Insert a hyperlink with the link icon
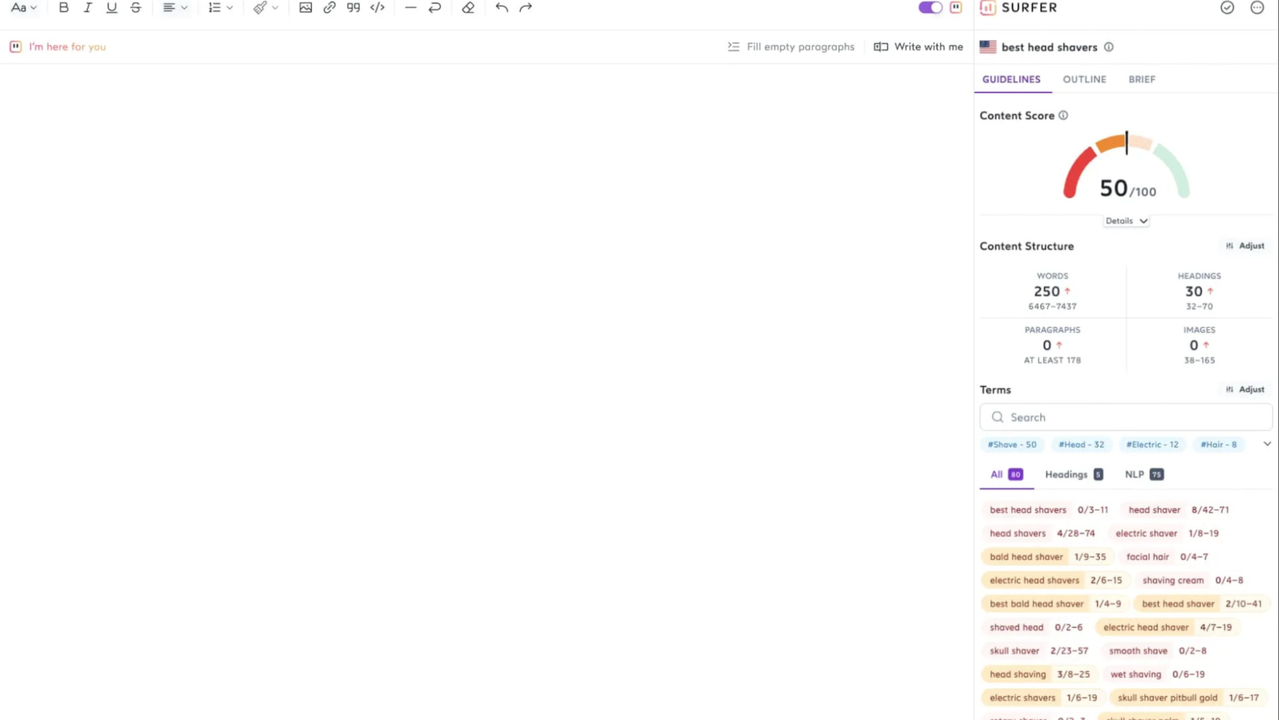 click(329, 8)
